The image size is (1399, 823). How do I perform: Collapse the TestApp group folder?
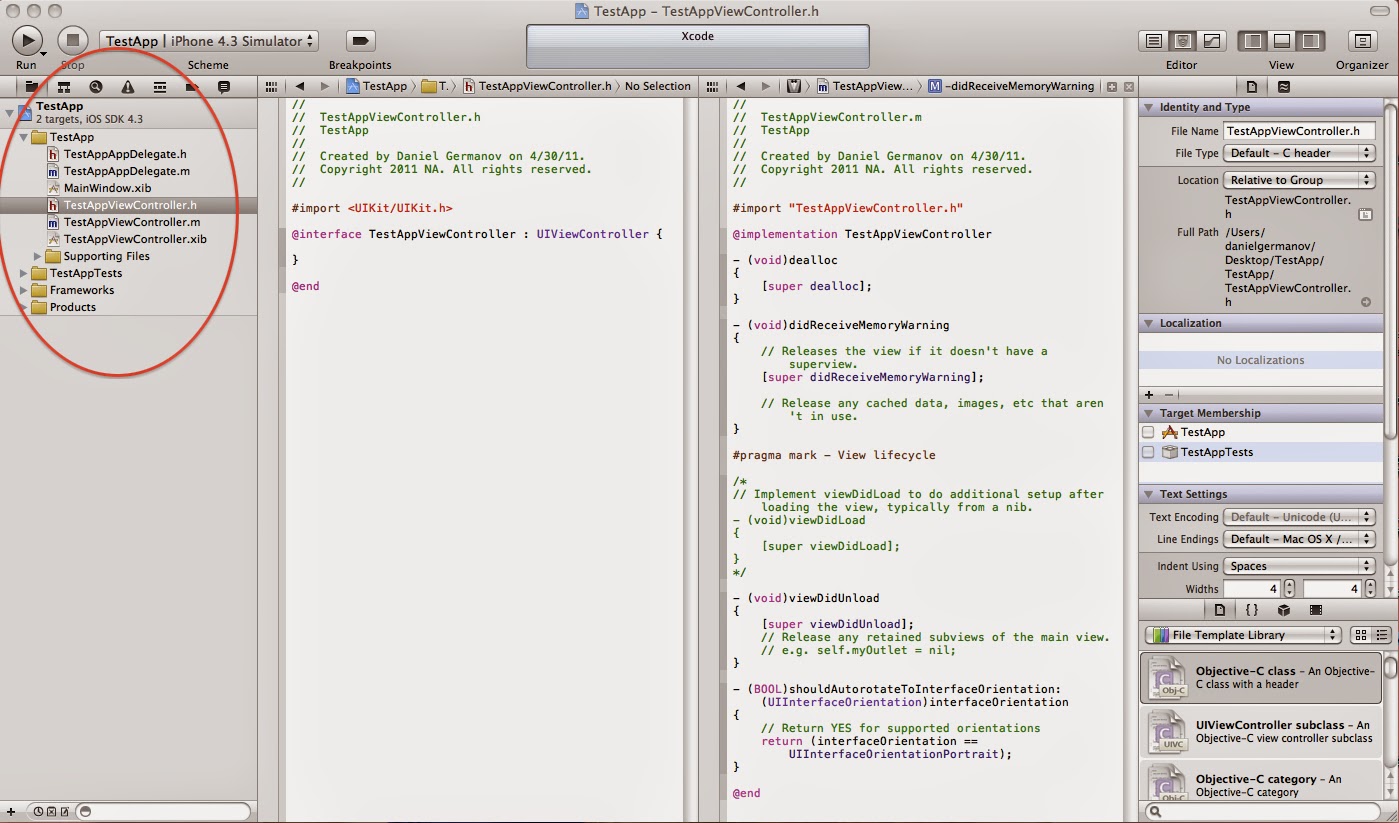pos(24,137)
